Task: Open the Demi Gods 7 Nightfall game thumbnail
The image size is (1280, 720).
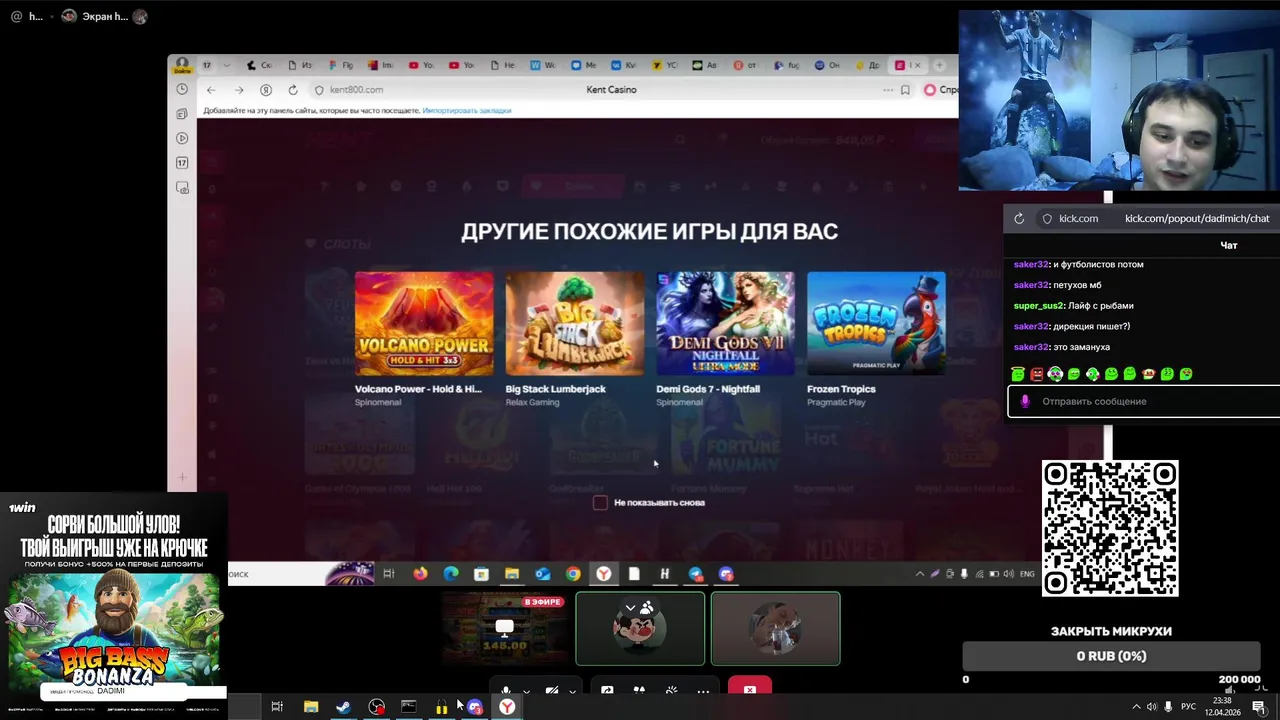Action: (725, 324)
